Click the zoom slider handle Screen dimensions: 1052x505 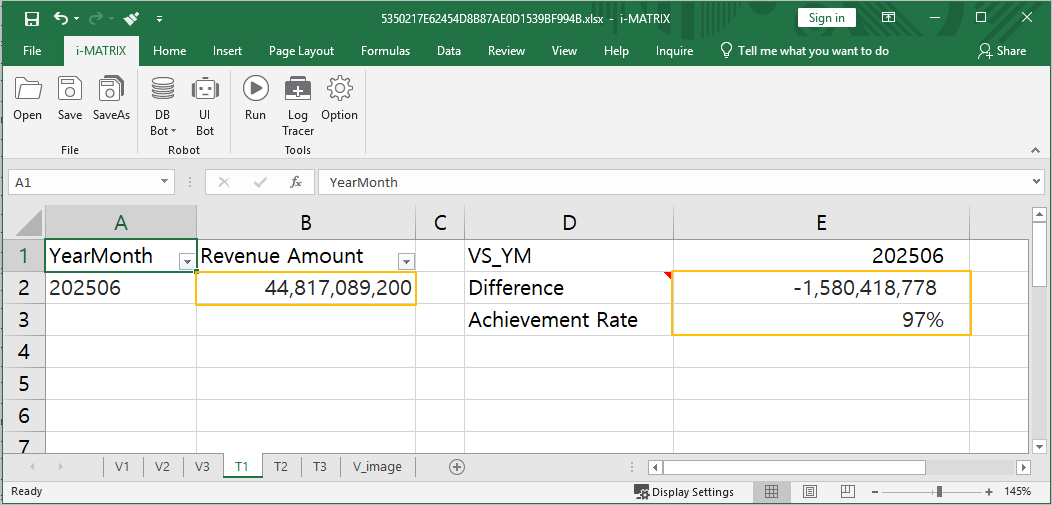[939, 492]
